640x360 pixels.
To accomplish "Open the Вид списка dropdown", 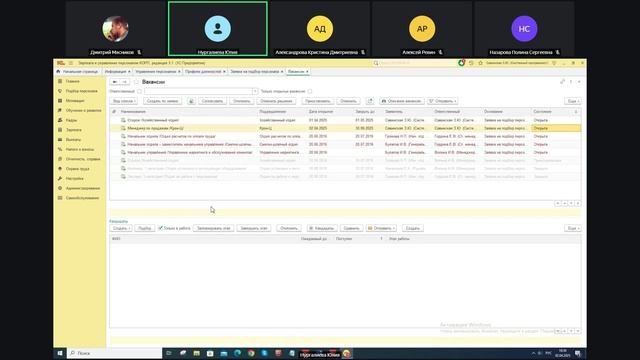I will (124, 101).
